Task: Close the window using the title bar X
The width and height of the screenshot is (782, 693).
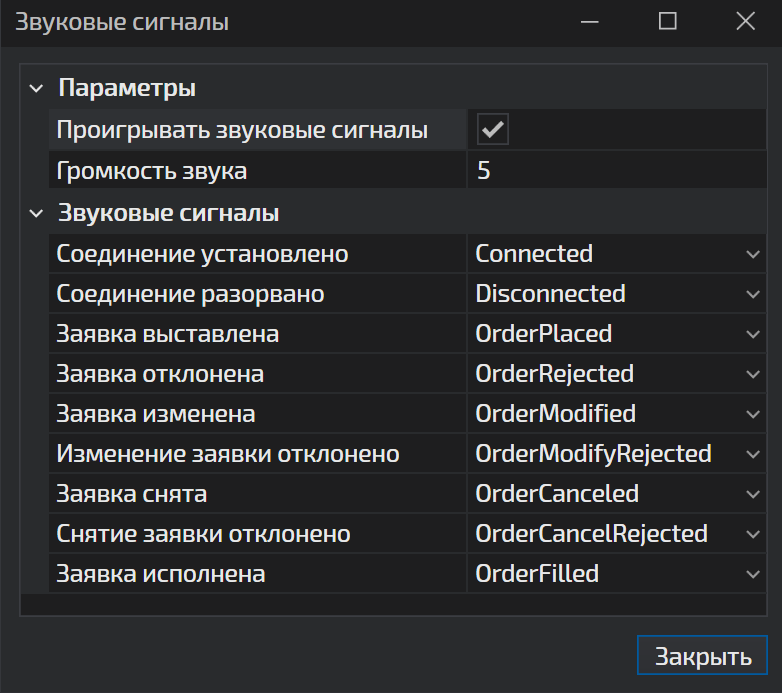Action: pyautogui.click(x=744, y=22)
